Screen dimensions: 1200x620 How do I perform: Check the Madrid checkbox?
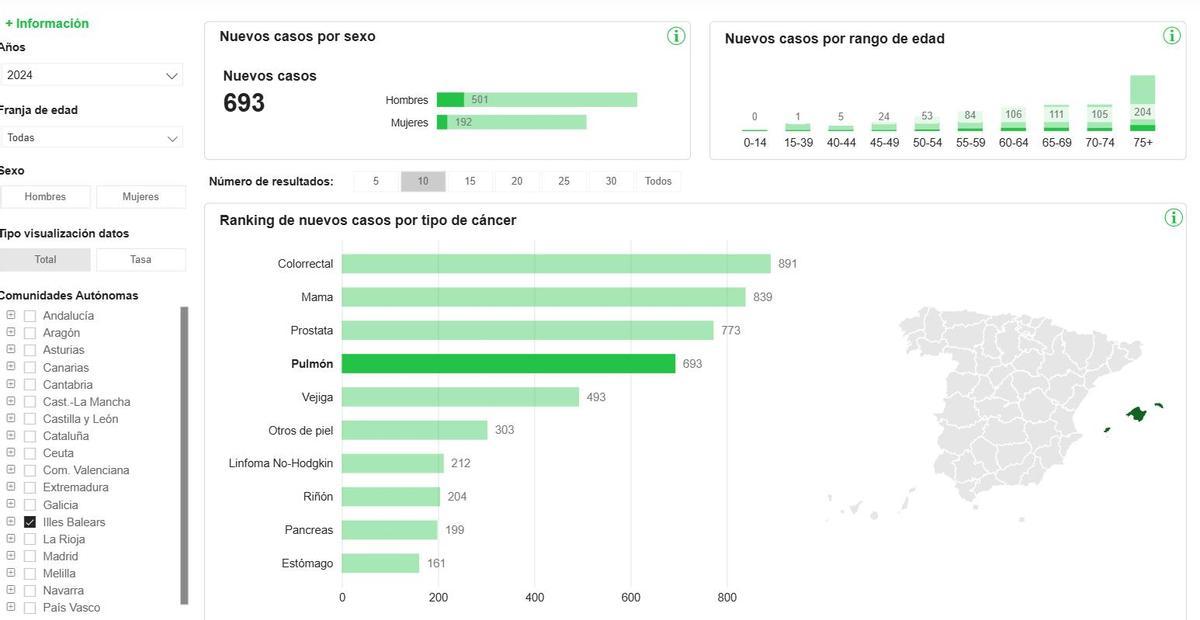pos(30,556)
